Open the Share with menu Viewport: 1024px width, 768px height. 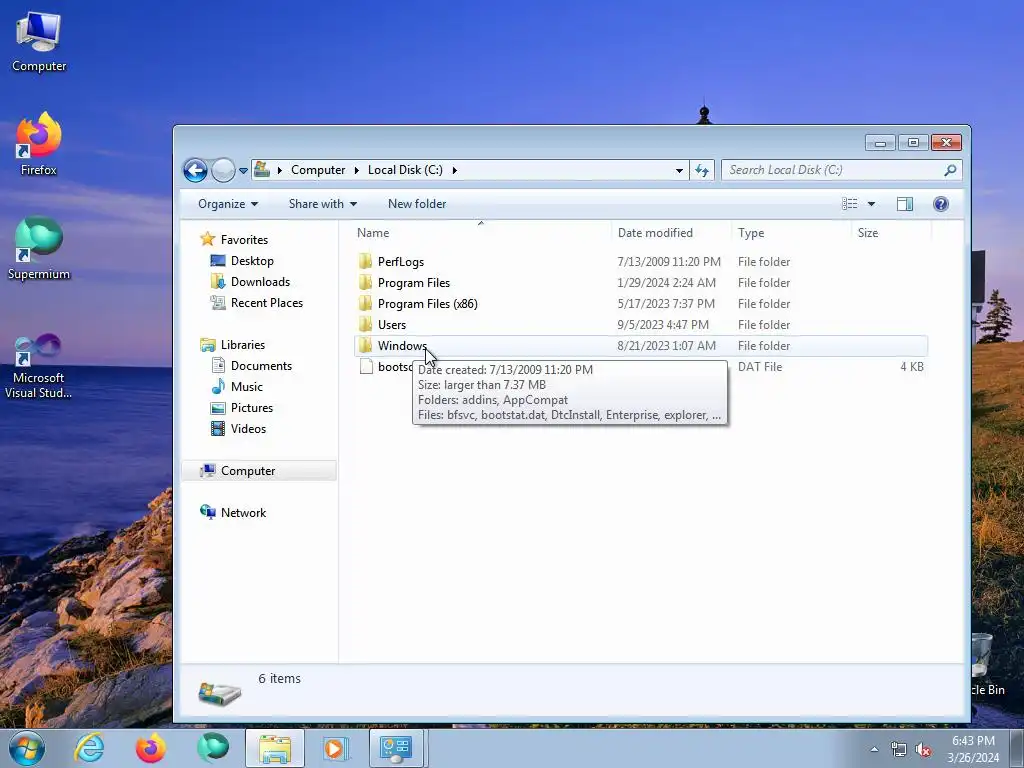tap(323, 204)
